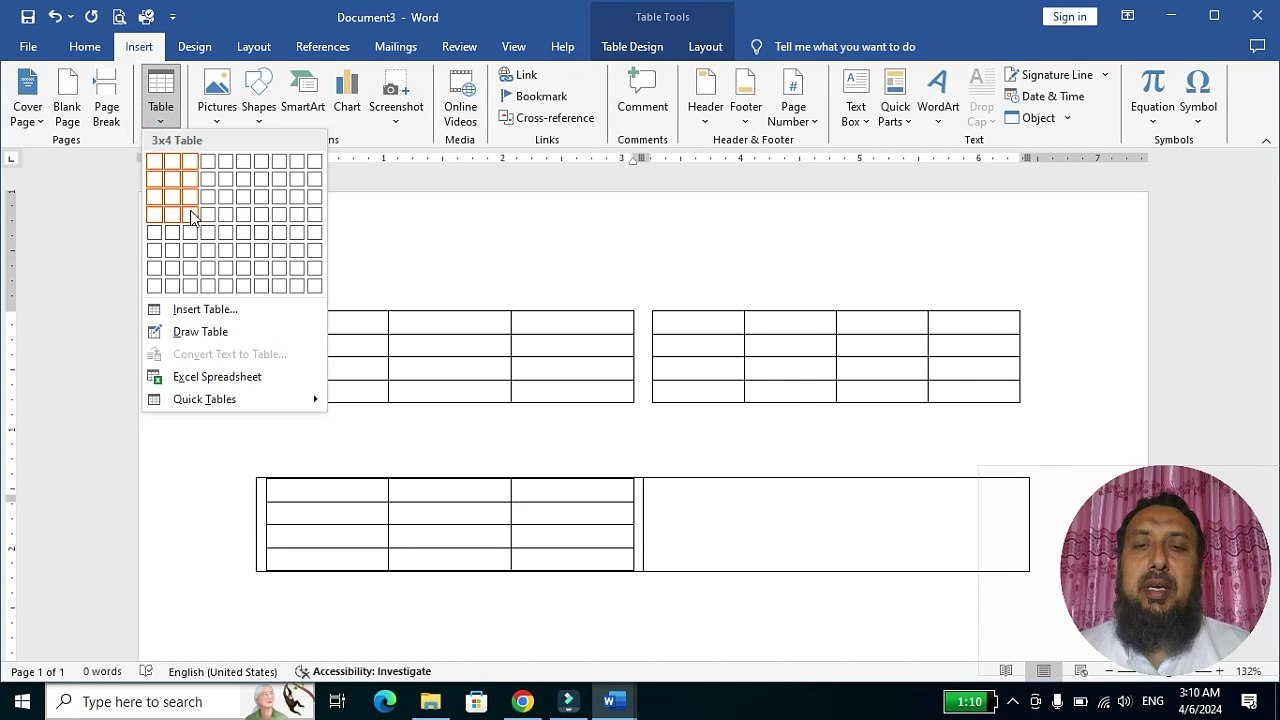1280x720 pixels.
Task: Click the Bookmark icon in Links
Action: click(x=507, y=96)
